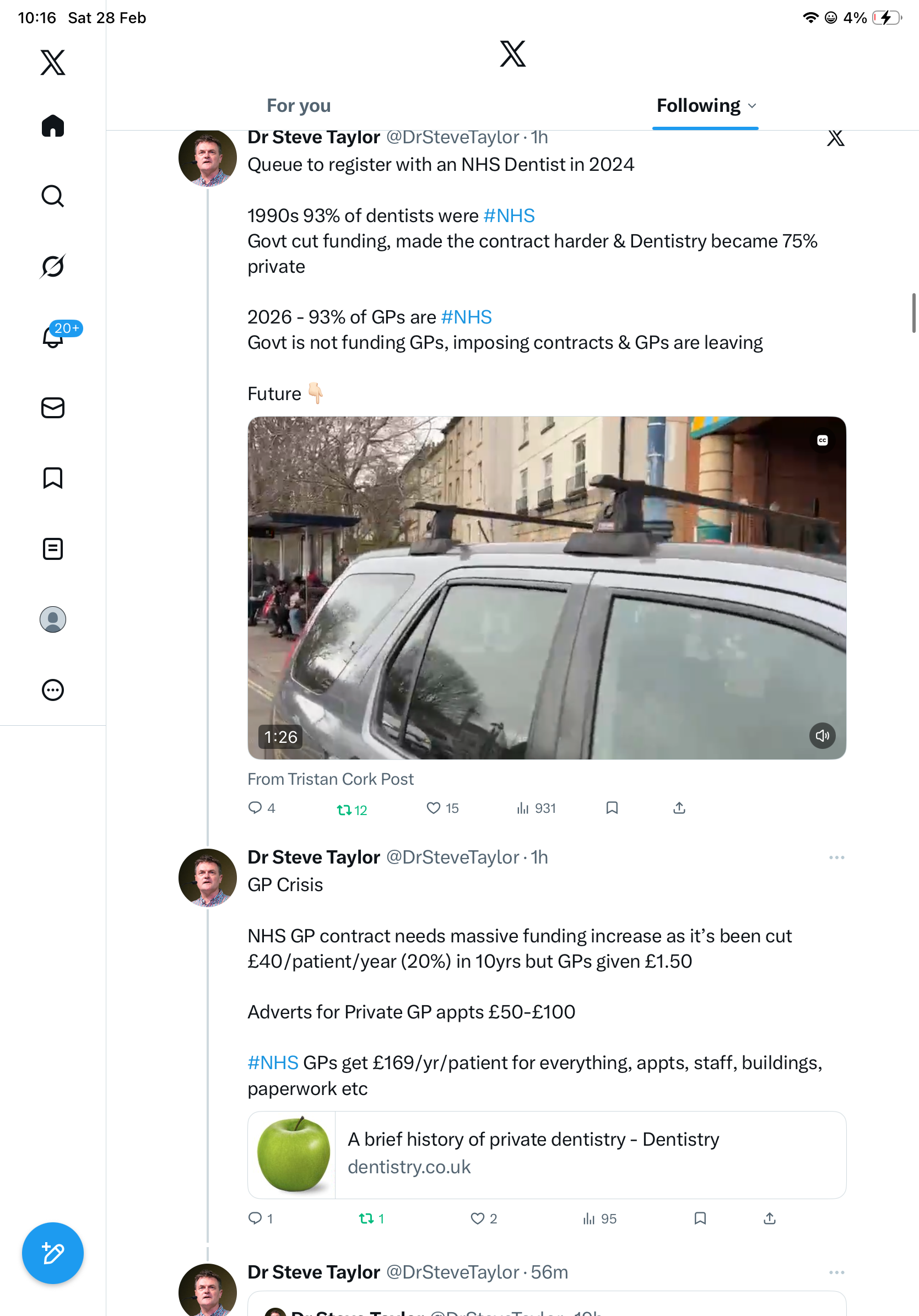The image size is (919, 1316).
Task: Switch to the For you tab
Action: tap(299, 106)
